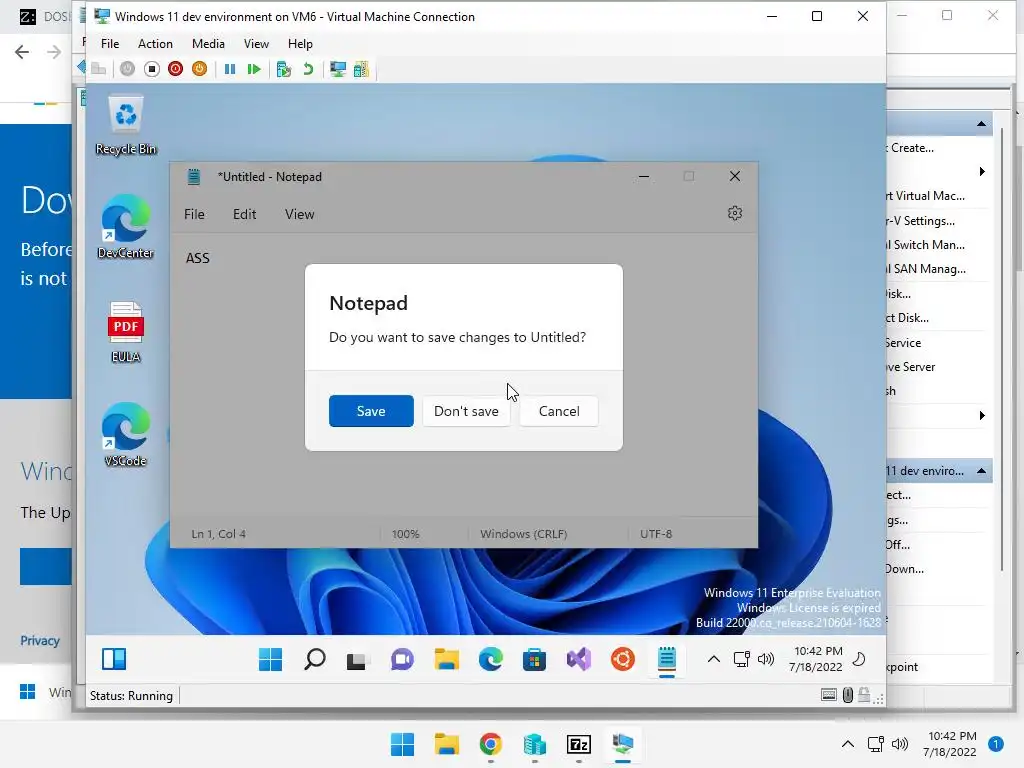The height and width of the screenshot is (768, 1024).
Task: Click the Notepad icon on guest taskbar
Action: pyautogui.click(x=667, y=660)
